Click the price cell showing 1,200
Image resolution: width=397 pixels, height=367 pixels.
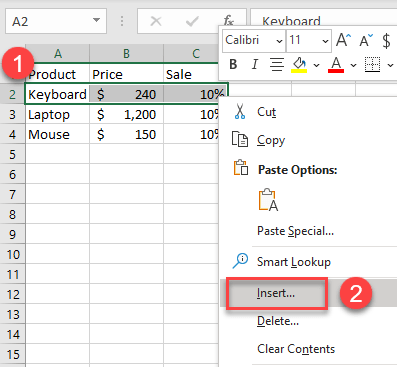pyautogui.click(x=126, y=114)
